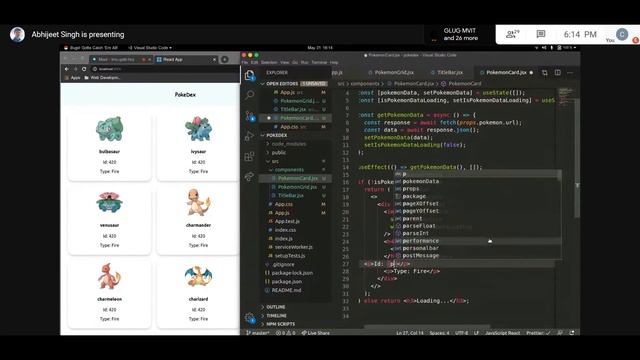640x360 pixels.
Task: Switch to the PokemonGrid.jsx editor tab
Action: (x=391, y=73)
